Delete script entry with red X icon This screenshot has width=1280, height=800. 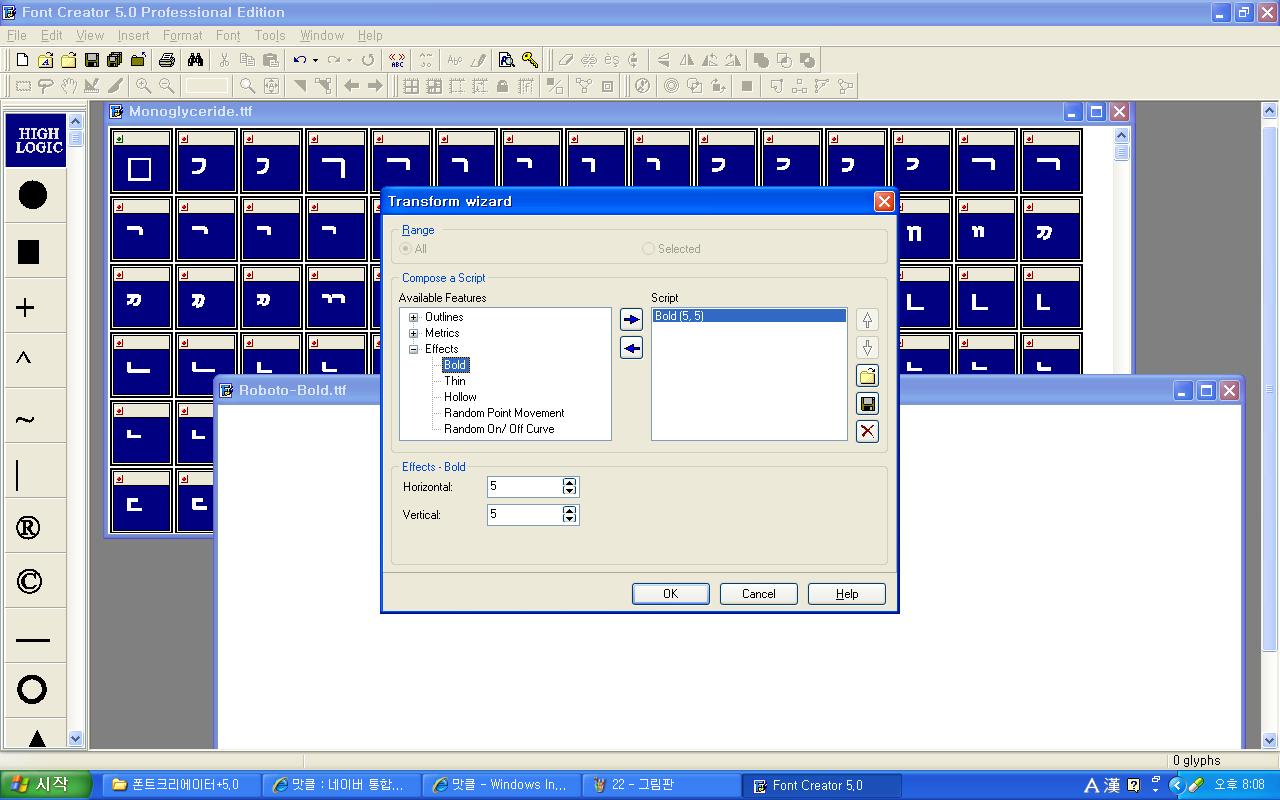click(x=867, y=431)
